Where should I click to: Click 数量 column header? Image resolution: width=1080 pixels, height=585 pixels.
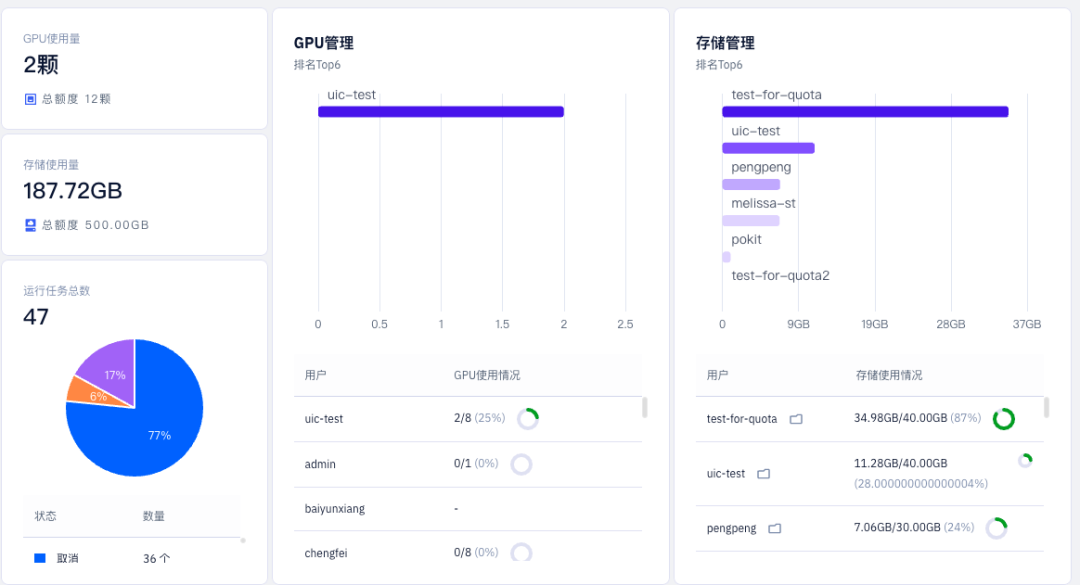click(154, 516)
